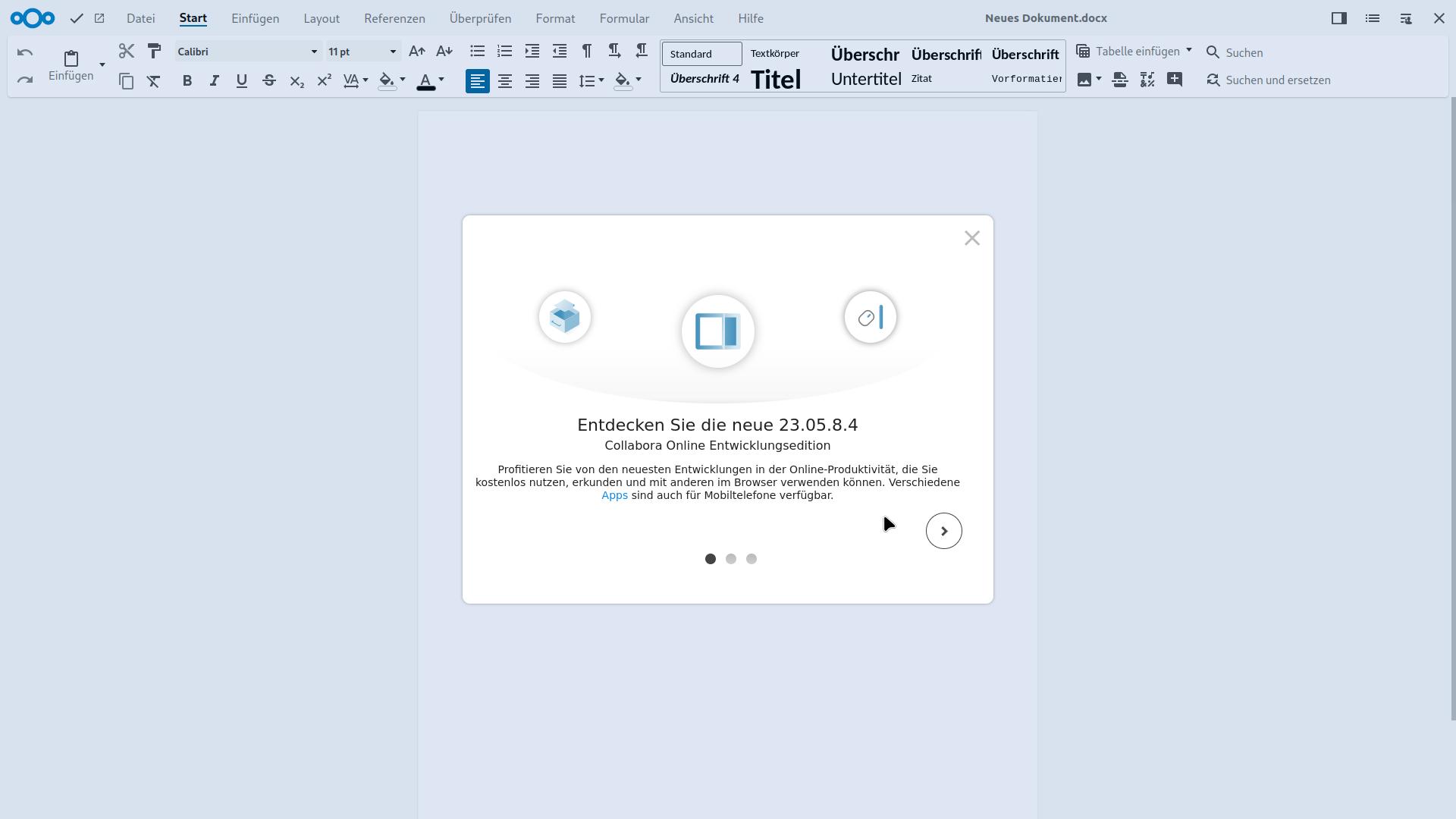Viewport: 1456px width, 819px height.
Task: Expand insert image dropdown arrow
Action: point(1099,80)
